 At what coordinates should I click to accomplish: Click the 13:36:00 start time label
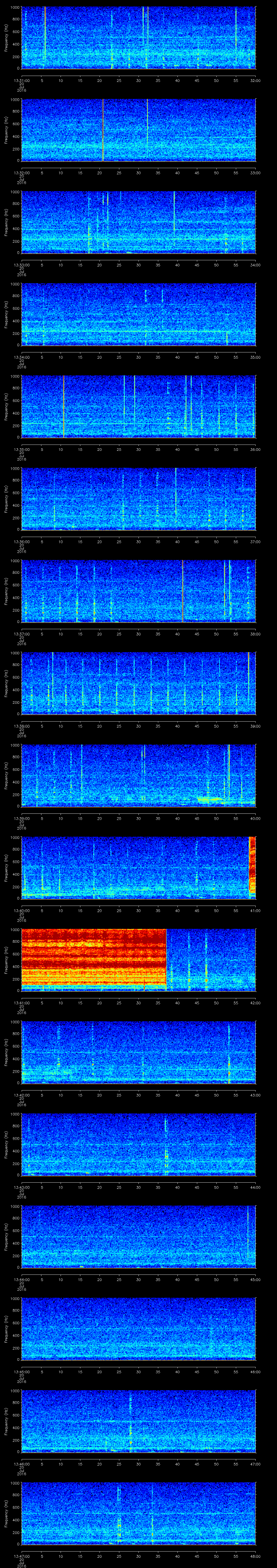[21, 542]
